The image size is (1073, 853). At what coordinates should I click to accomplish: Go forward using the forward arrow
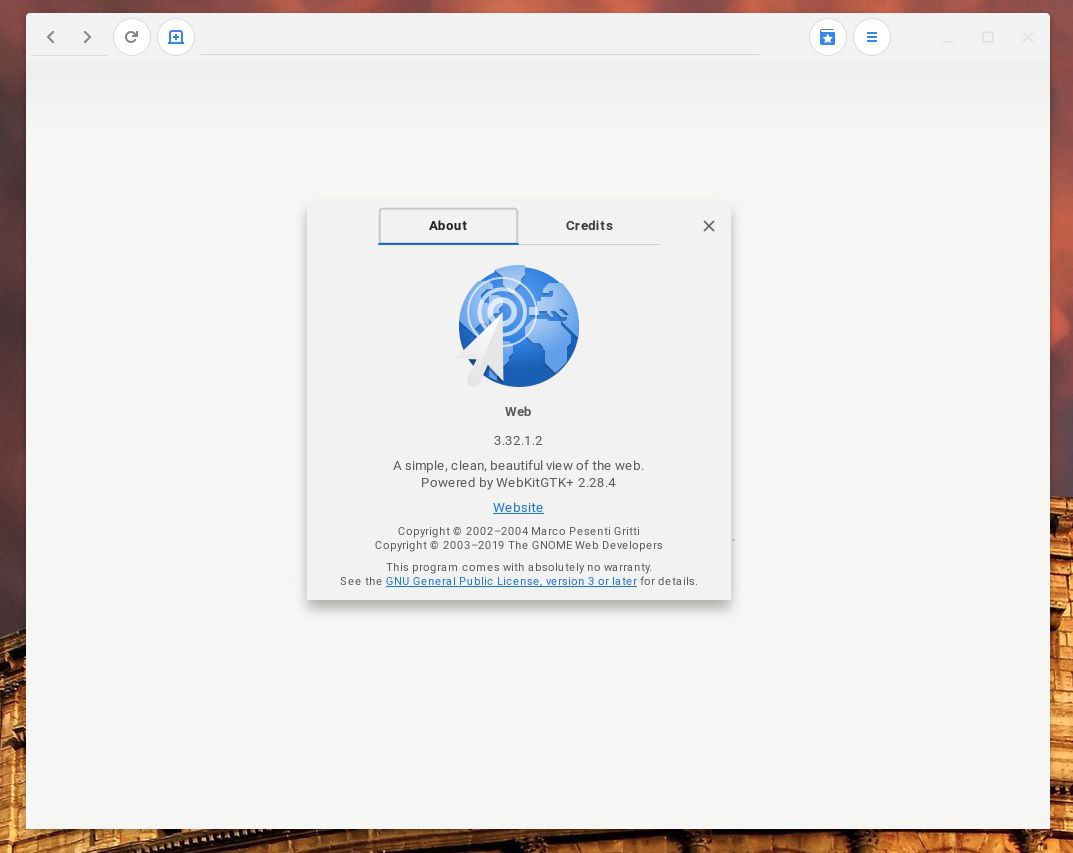[87, 37]
